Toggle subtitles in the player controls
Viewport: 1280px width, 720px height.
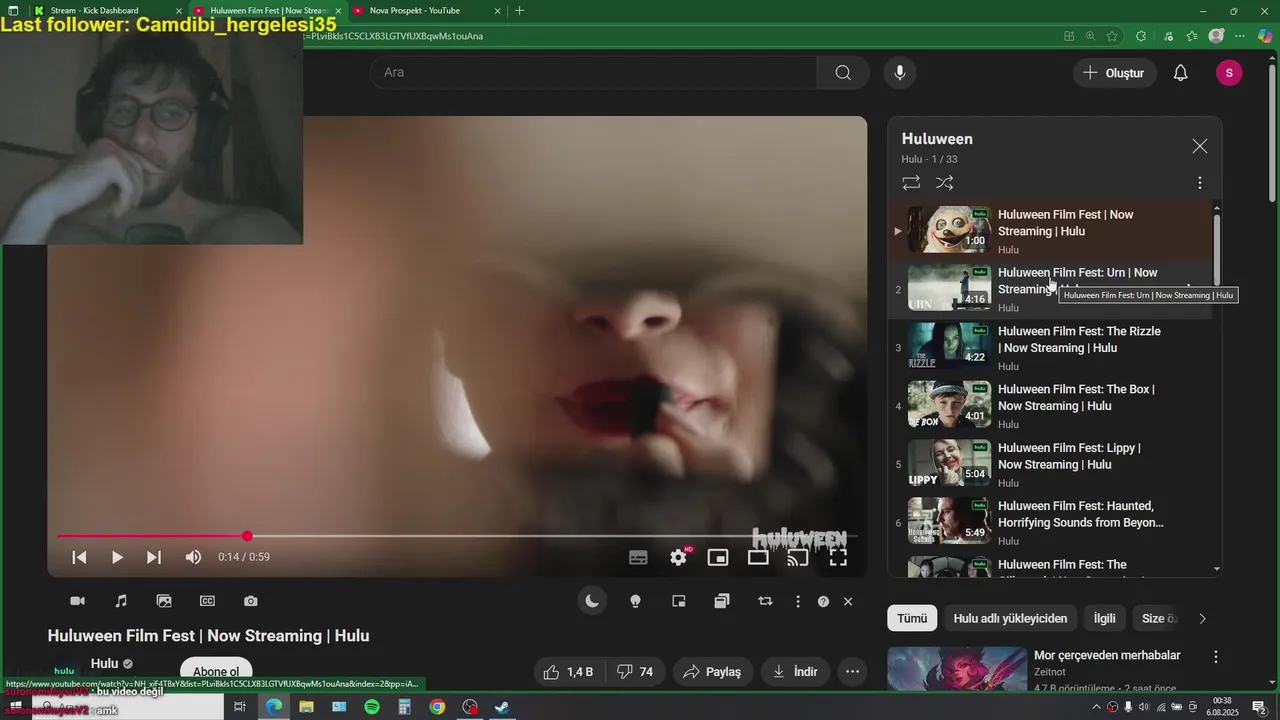[638, 558]
